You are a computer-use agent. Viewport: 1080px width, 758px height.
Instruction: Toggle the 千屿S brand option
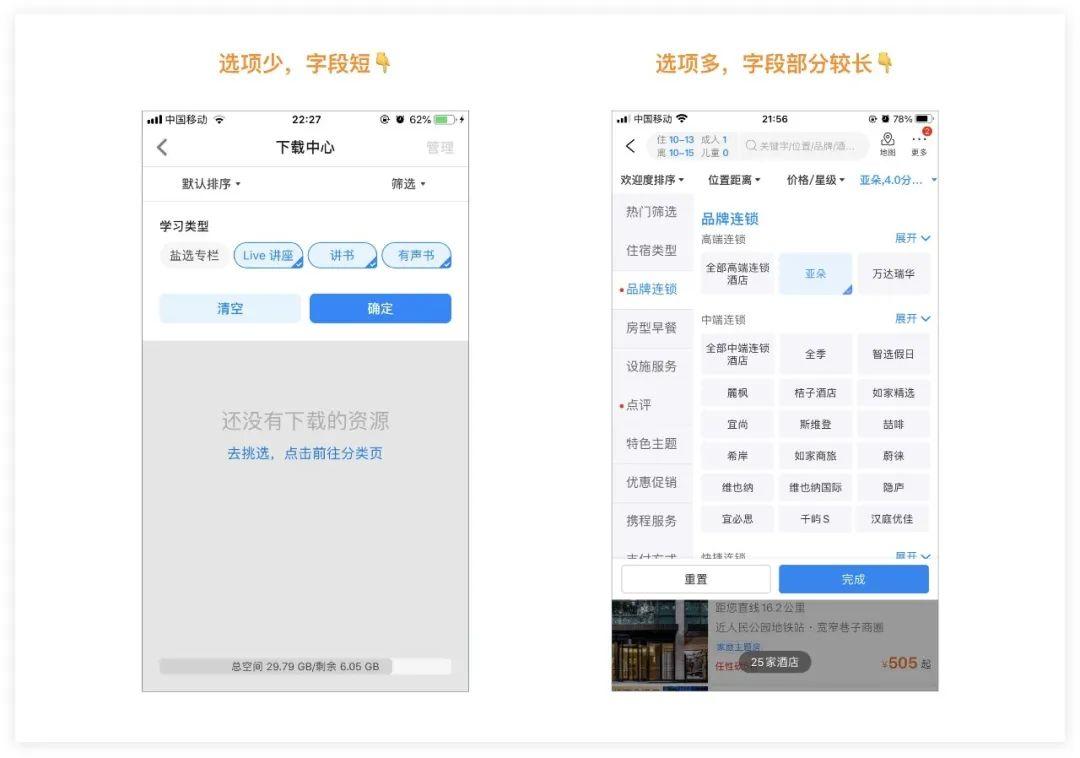(816, 519)
